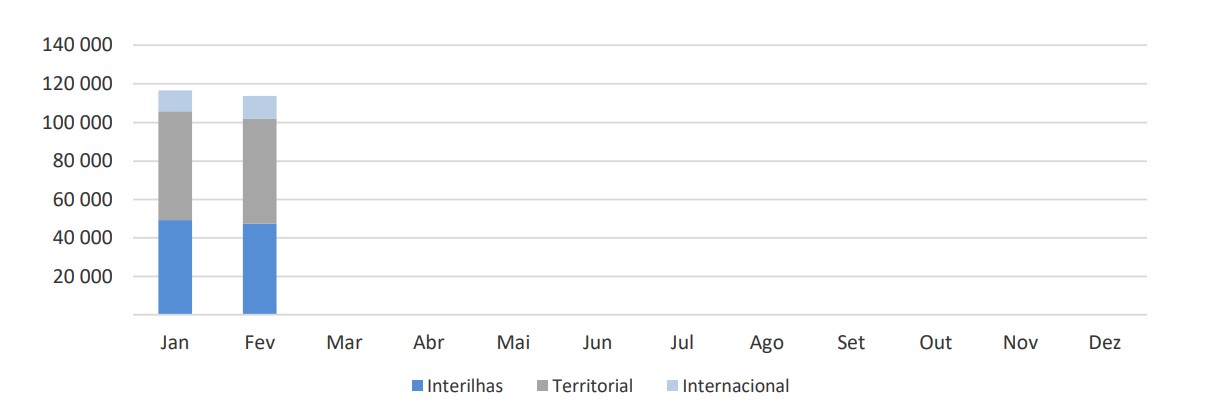Select the gray Territorial segment of Fev bar
This screenshot has width=1206, height=416.
259,171
